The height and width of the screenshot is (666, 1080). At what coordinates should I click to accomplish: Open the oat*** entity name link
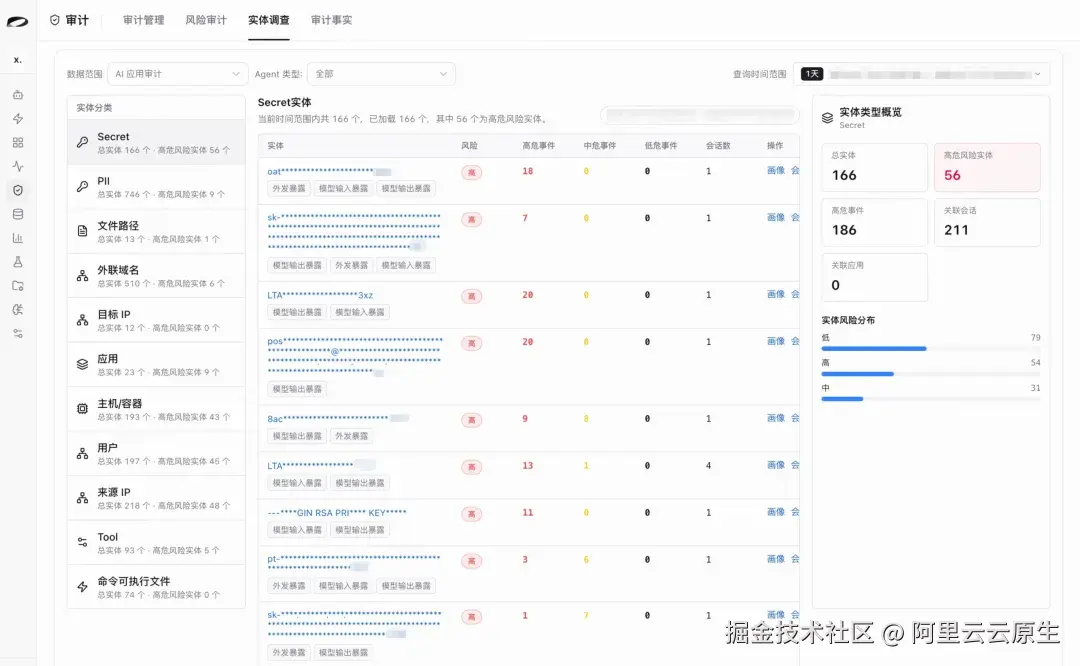click(x=329, y=171)
